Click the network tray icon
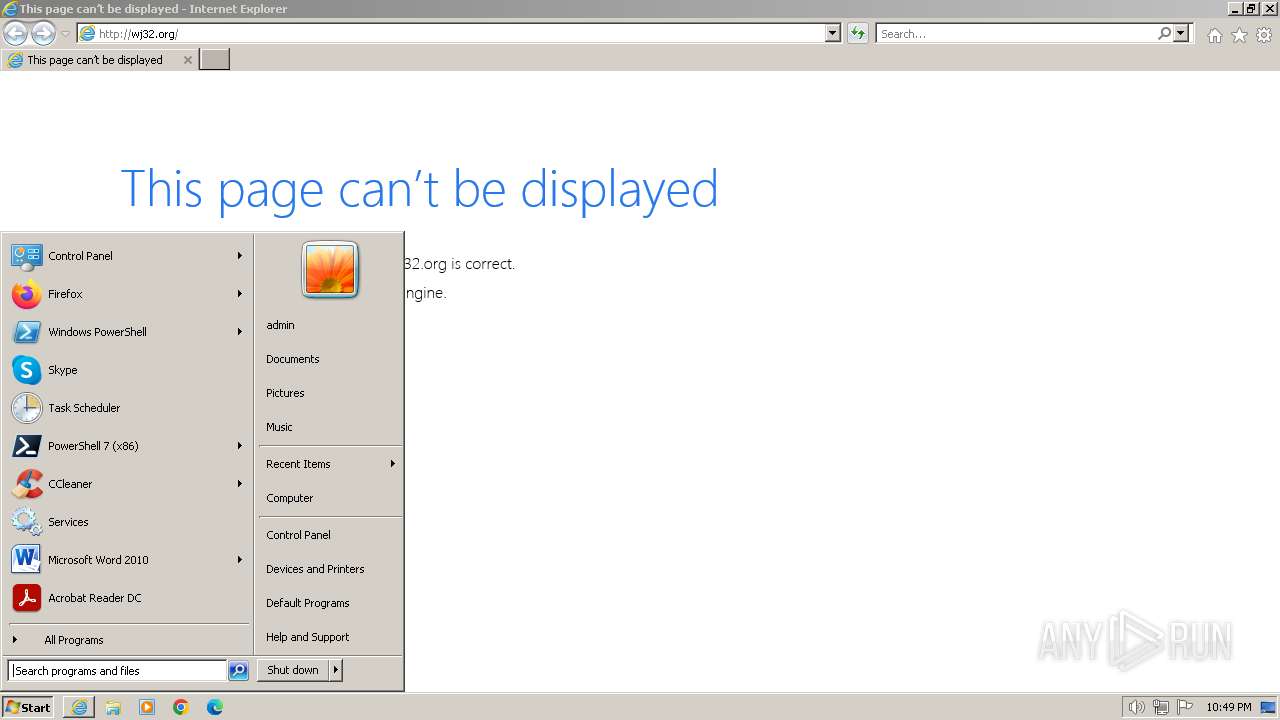Image resolution: width=1280 pixels, height=720 pixels. pyautogui.click(x=1161, y=707)
